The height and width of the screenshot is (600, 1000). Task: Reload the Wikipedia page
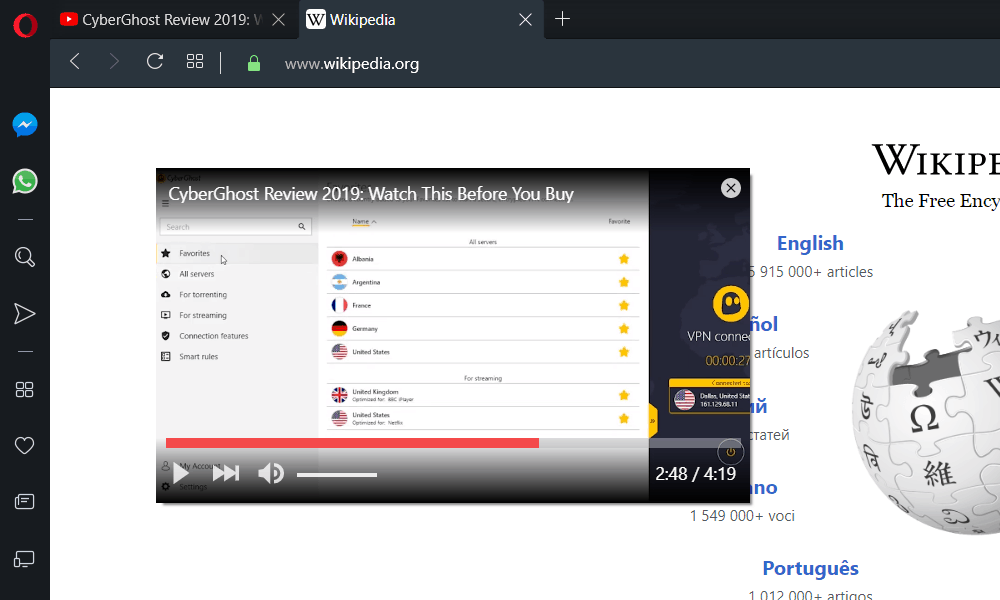[x=155, y=62]
